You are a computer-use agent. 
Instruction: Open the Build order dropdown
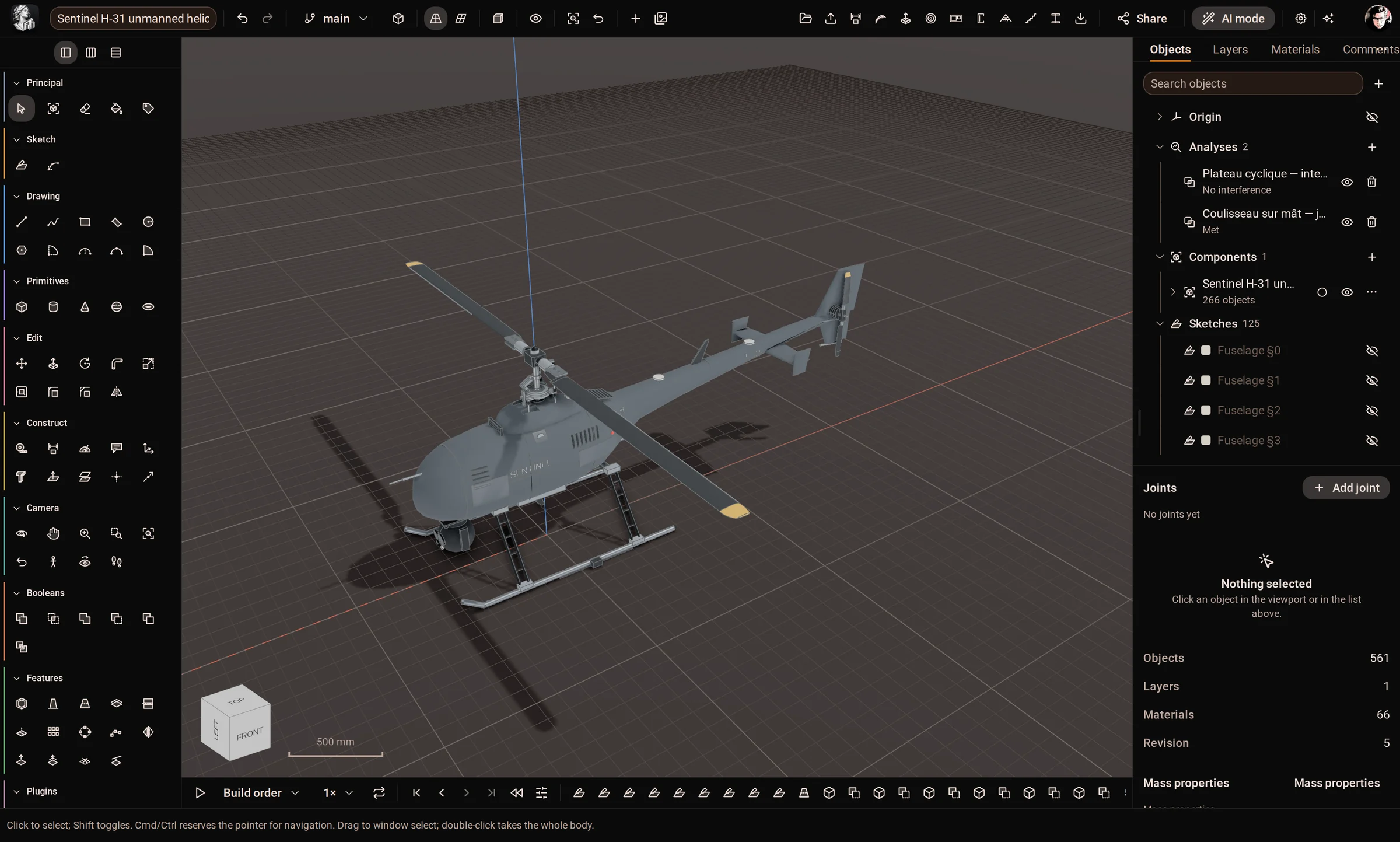click(x=261, y=793)
